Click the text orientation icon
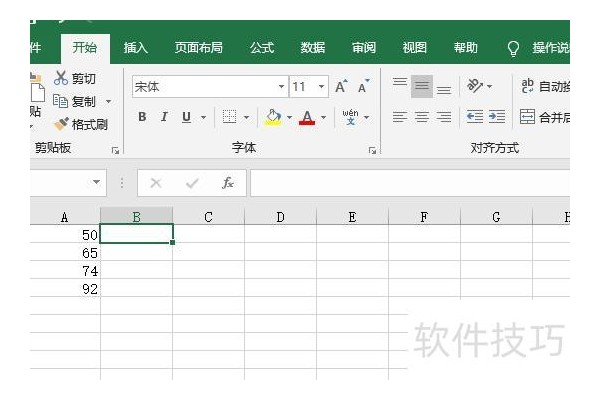 coord(475,86)
